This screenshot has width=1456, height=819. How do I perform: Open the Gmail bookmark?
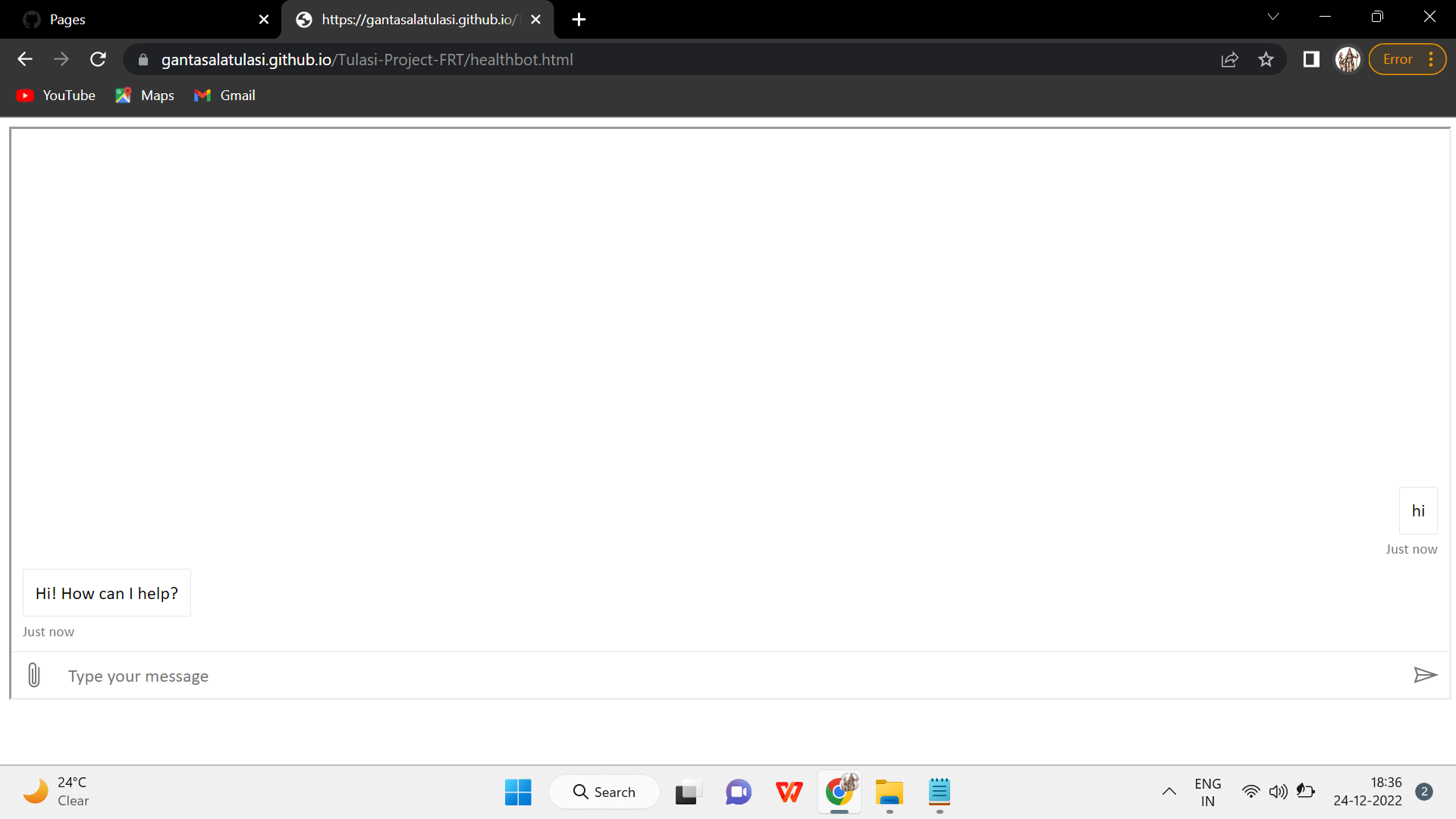224,96
